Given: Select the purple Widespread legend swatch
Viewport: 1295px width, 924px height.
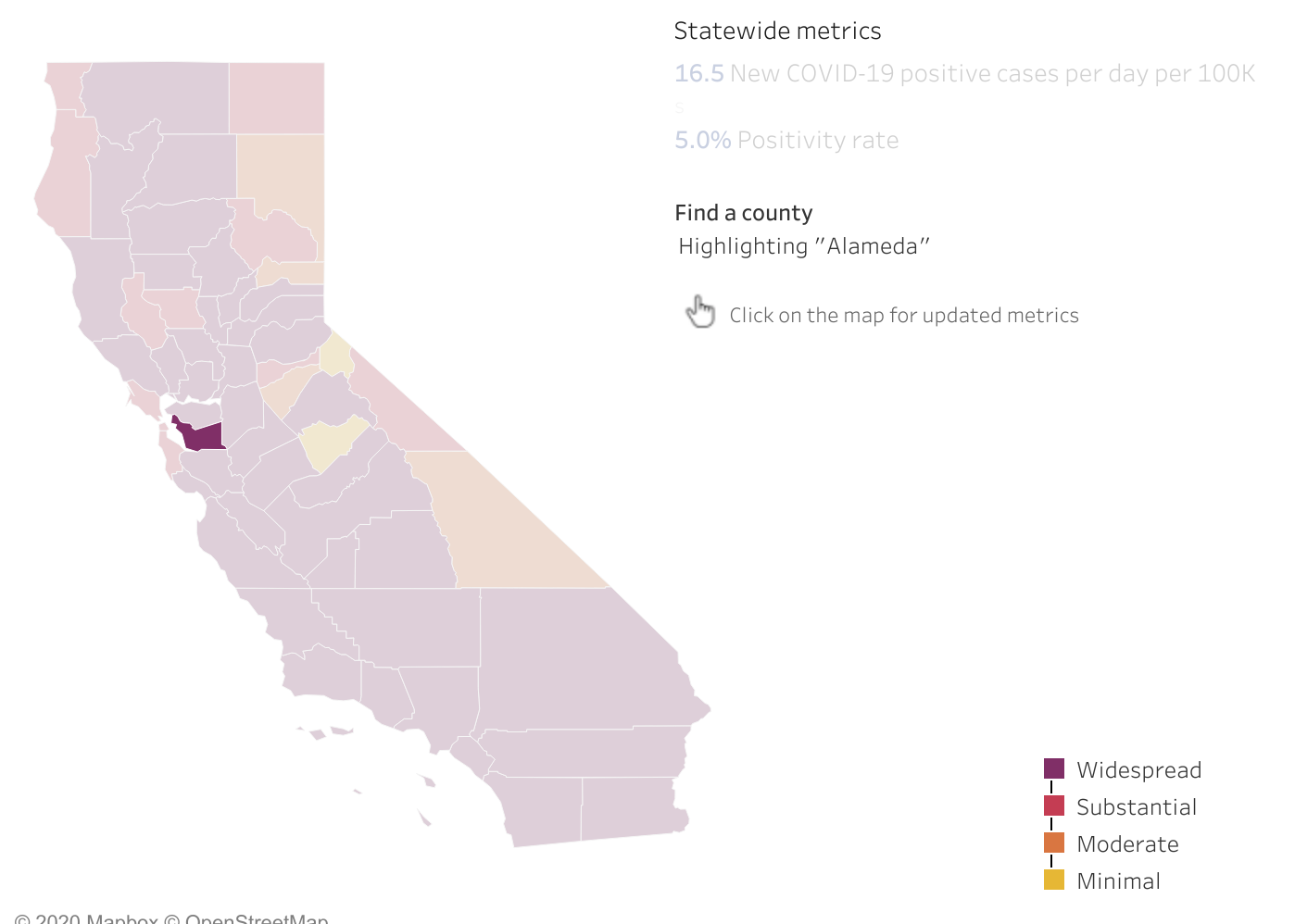Looking at the screenshot, I should [1054, 768].
